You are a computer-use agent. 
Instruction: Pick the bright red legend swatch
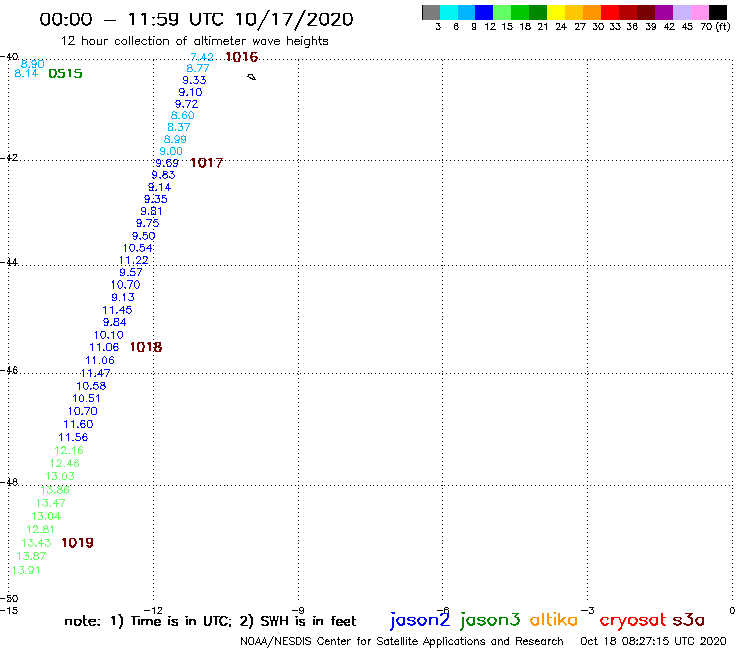[610, 12]
